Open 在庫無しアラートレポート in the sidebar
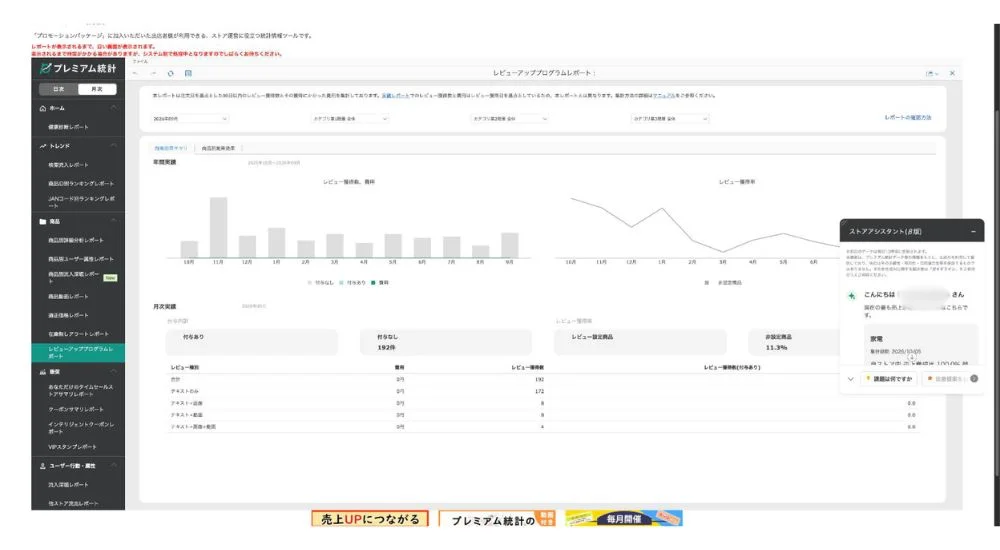Image resolution: width=1000 pixels, height=550 pixels. (78, 334)
